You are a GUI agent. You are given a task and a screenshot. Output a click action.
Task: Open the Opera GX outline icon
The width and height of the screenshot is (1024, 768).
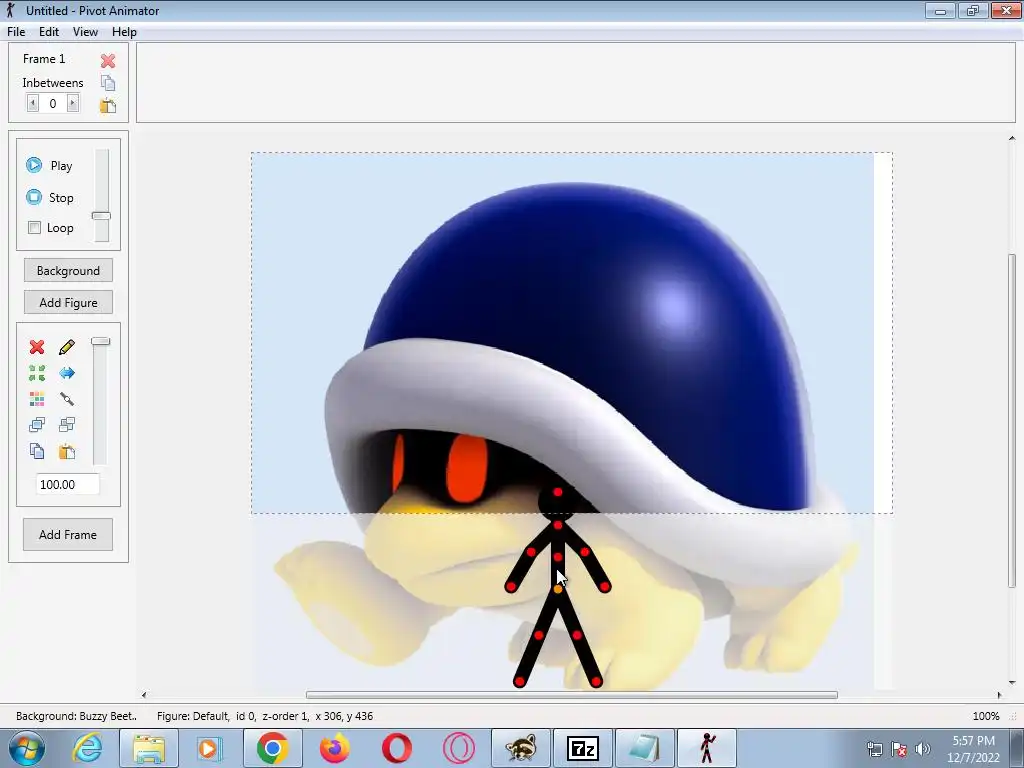458,748
